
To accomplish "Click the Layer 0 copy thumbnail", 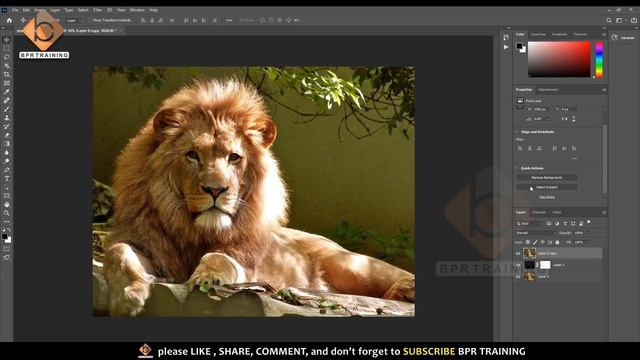I will (x=529, y=253).
